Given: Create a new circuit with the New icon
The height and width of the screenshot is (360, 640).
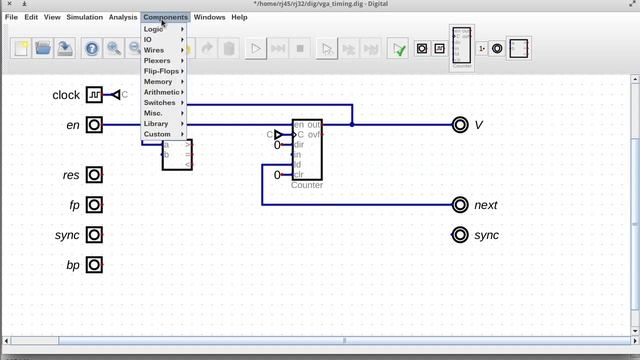Looking at the screenshot, I should (21, 49).
